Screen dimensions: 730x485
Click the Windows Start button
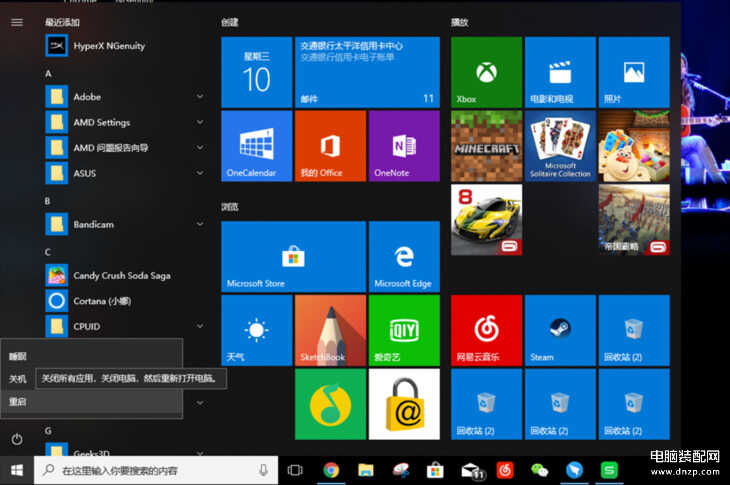[x=16, y=469]
